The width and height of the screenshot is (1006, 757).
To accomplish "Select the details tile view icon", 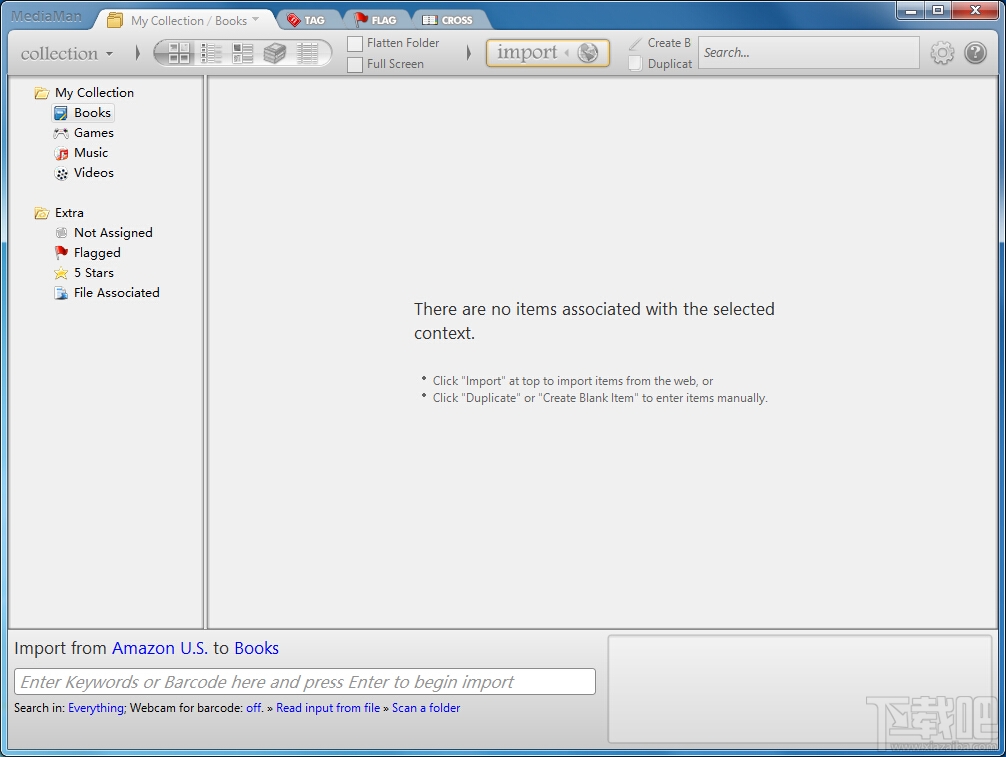I will pyautogui.click(x=243, y=53).
